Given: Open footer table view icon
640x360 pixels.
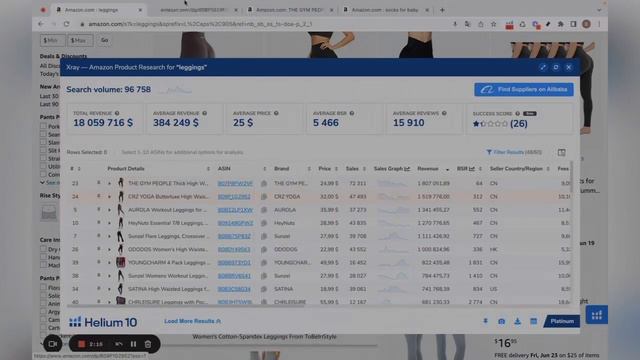Looking at the screenshot, I should [x=533, y=322].
